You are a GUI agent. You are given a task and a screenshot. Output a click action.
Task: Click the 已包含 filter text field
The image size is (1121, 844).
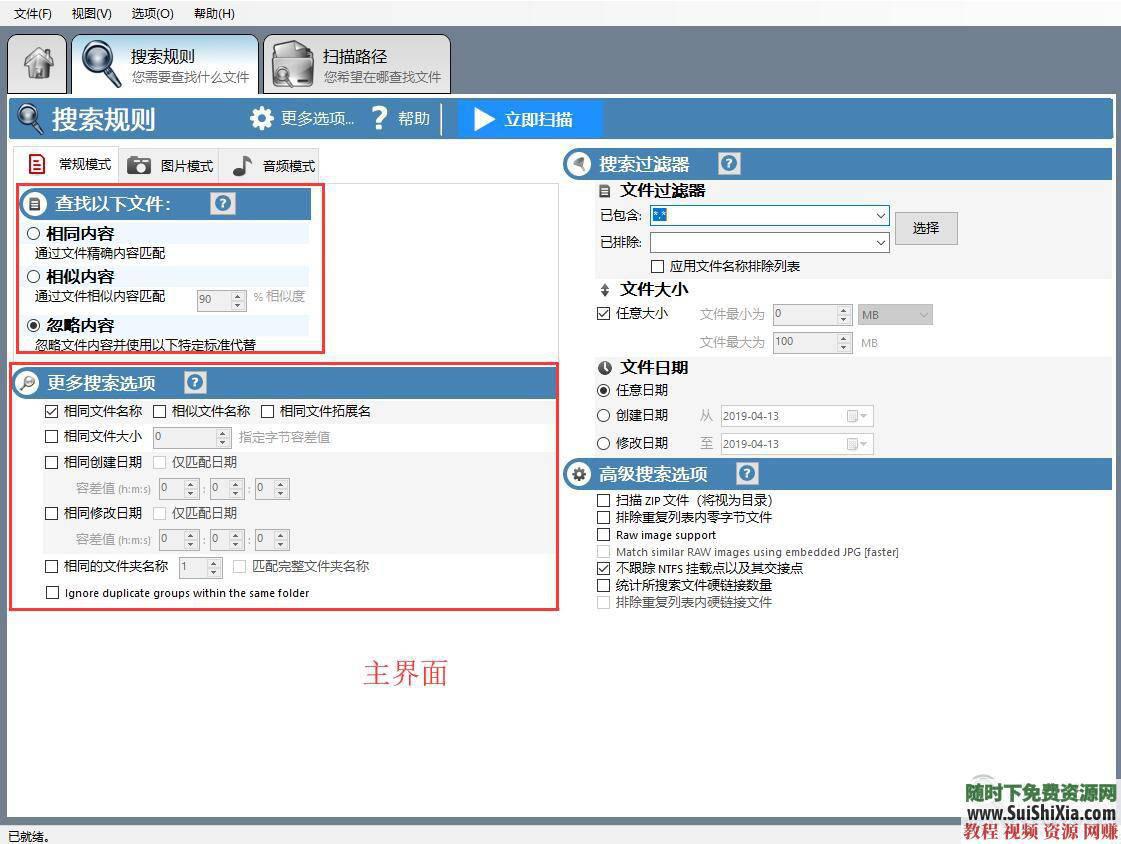coord(761,215)
